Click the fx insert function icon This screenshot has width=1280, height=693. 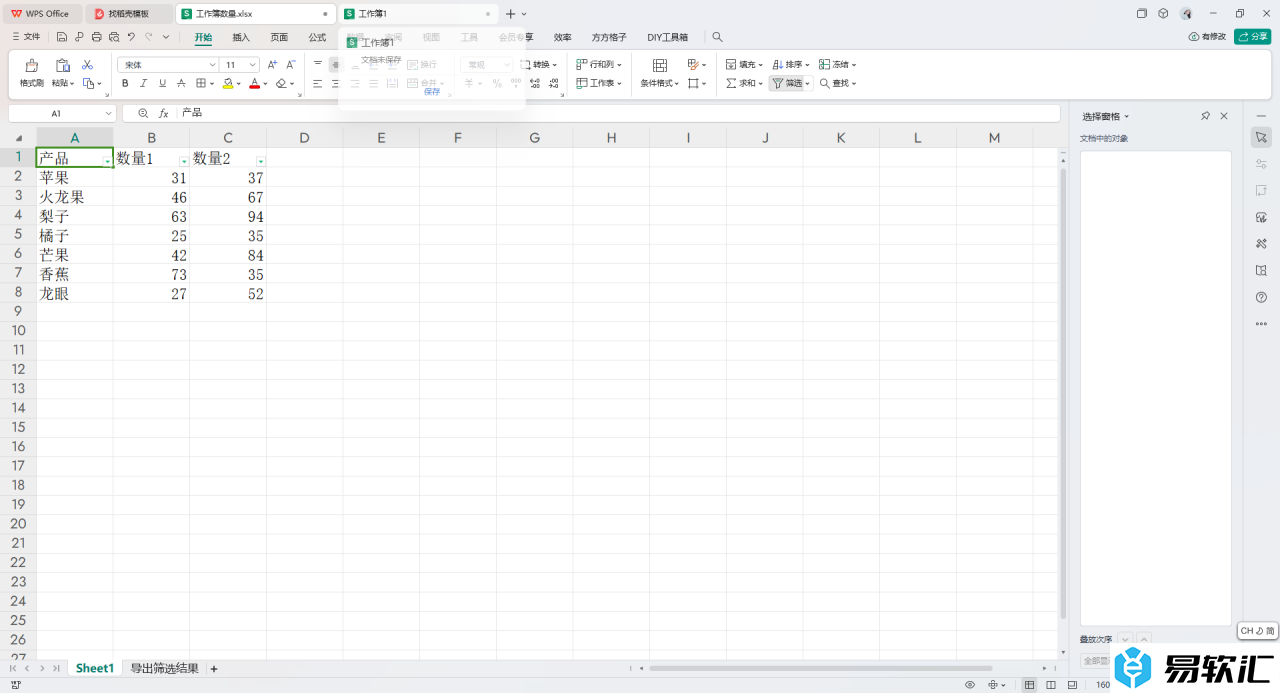(164, 114)
